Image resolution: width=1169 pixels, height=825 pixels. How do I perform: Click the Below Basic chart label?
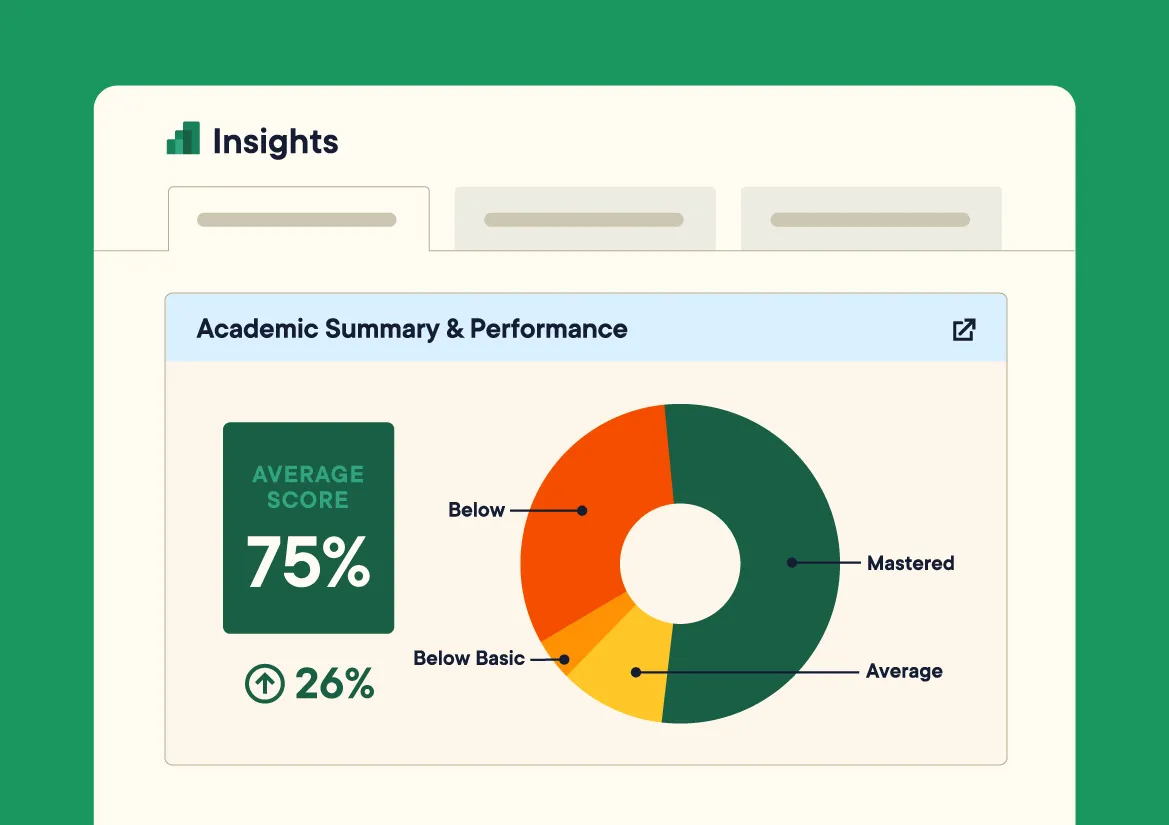tap(469, 658)
